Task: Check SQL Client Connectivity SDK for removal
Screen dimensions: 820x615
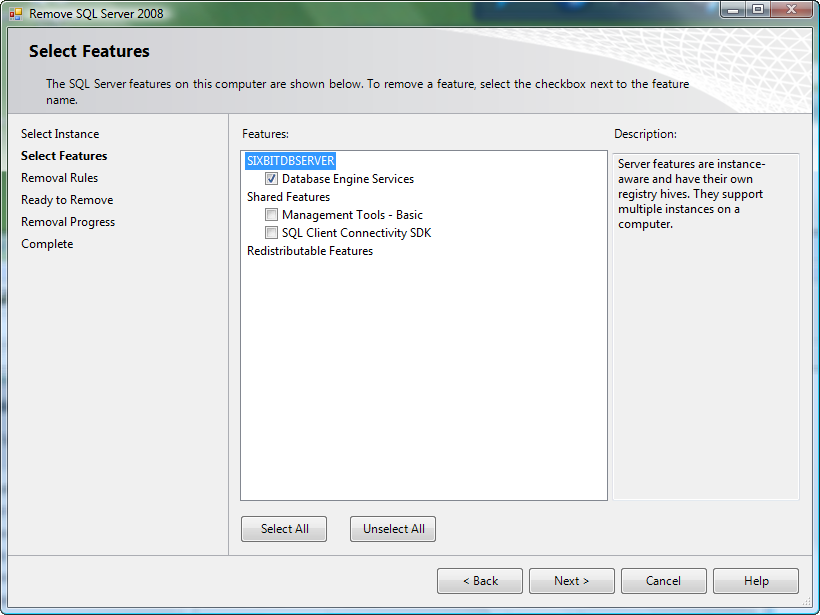Action: [271, 233]
